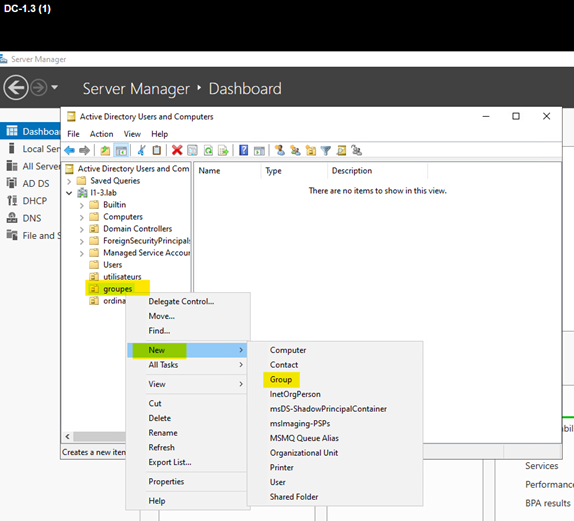Click the grey Forward arrow in ADUC toolbar
The height and width of the screenshot is (521, 574).
click(85, 150)
